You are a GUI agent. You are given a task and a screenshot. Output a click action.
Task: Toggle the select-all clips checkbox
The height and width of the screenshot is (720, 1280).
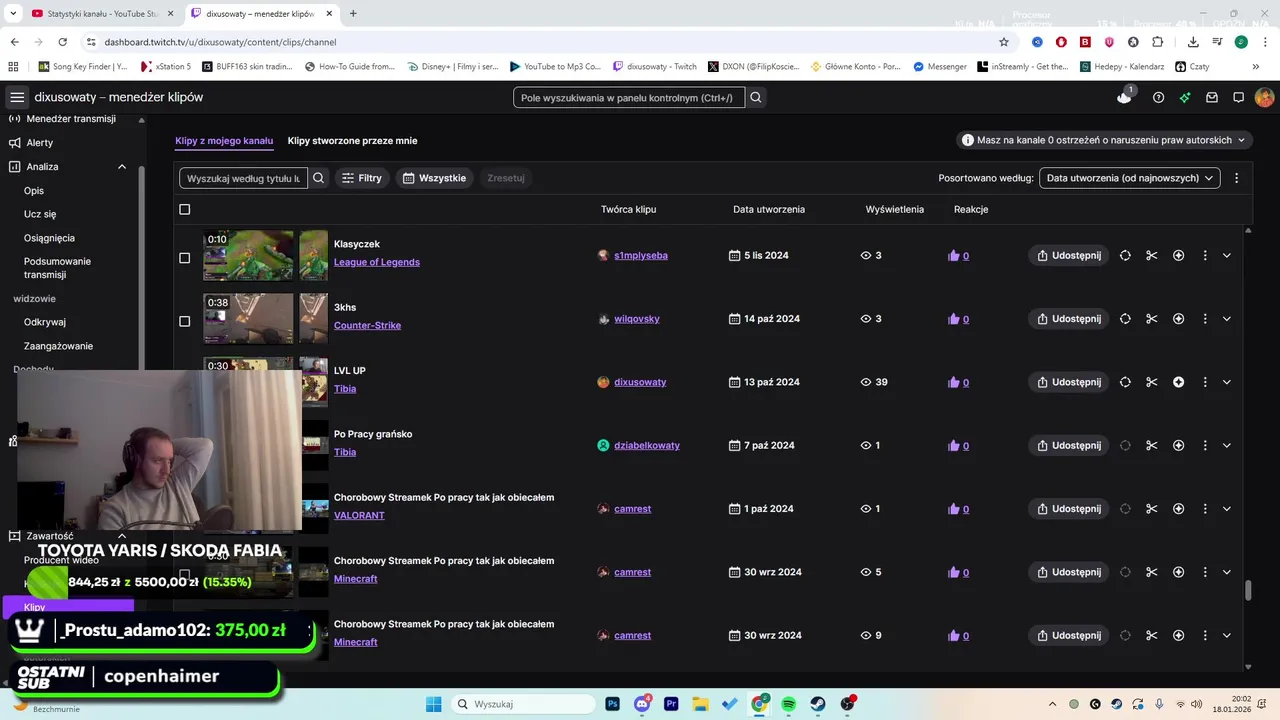[184, 209]
